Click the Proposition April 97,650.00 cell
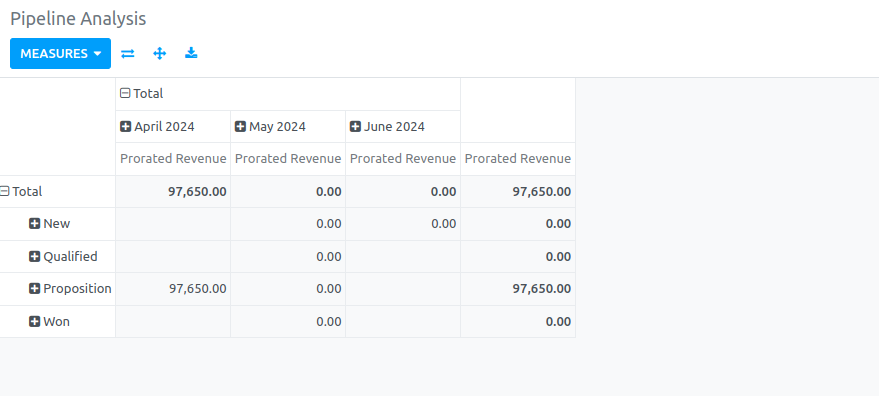Image resolution: width=879 pixels, height=396 pixels. coord(173,289)
